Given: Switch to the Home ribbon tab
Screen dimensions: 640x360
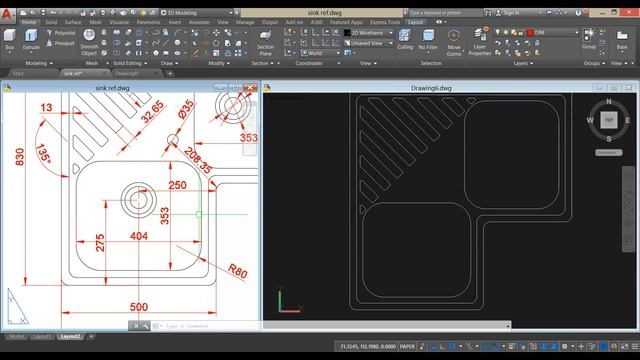Looking at the screenshot, I should click(29, 22).
